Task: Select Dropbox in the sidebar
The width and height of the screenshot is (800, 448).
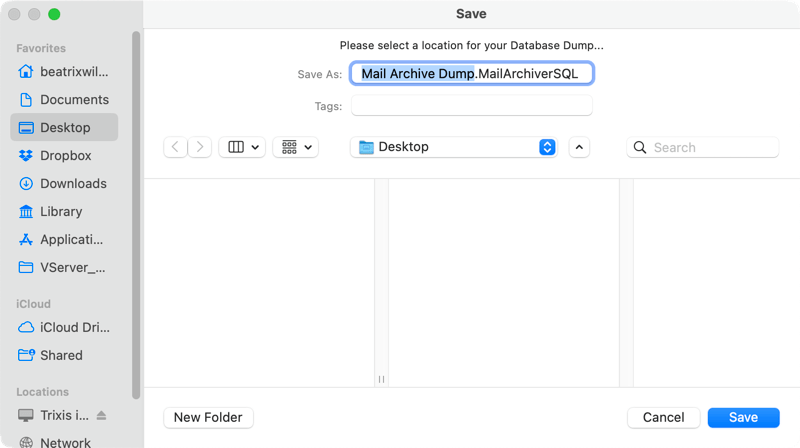Action: click(65, 156)
